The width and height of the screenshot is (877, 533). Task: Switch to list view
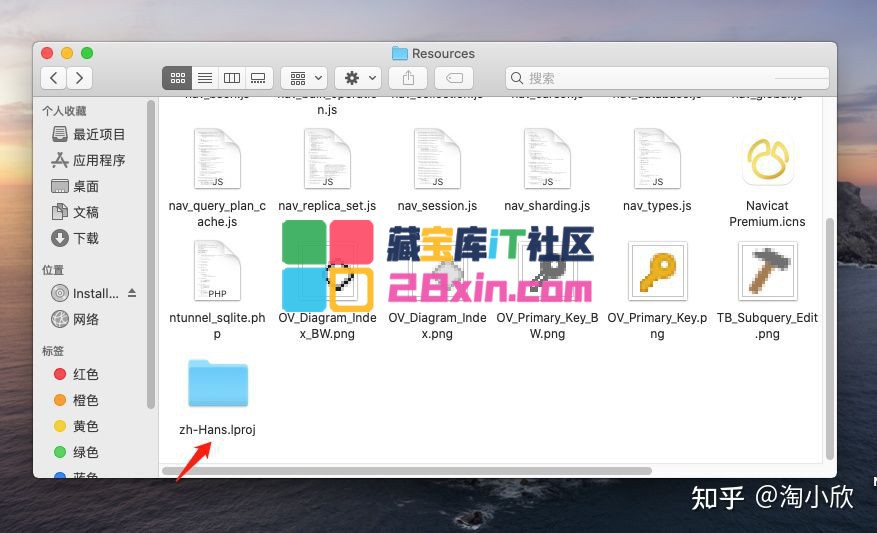(x=205, y=78)
